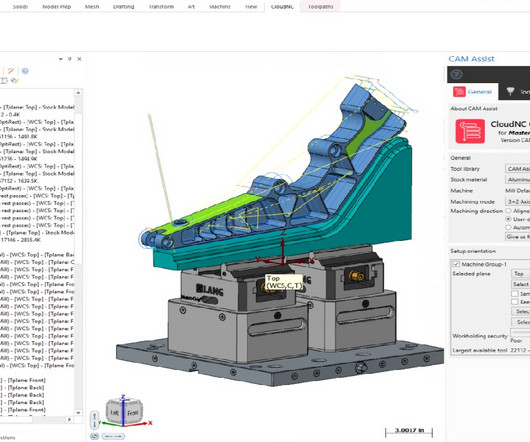Open the Tool library dropdown

[517, 168]
